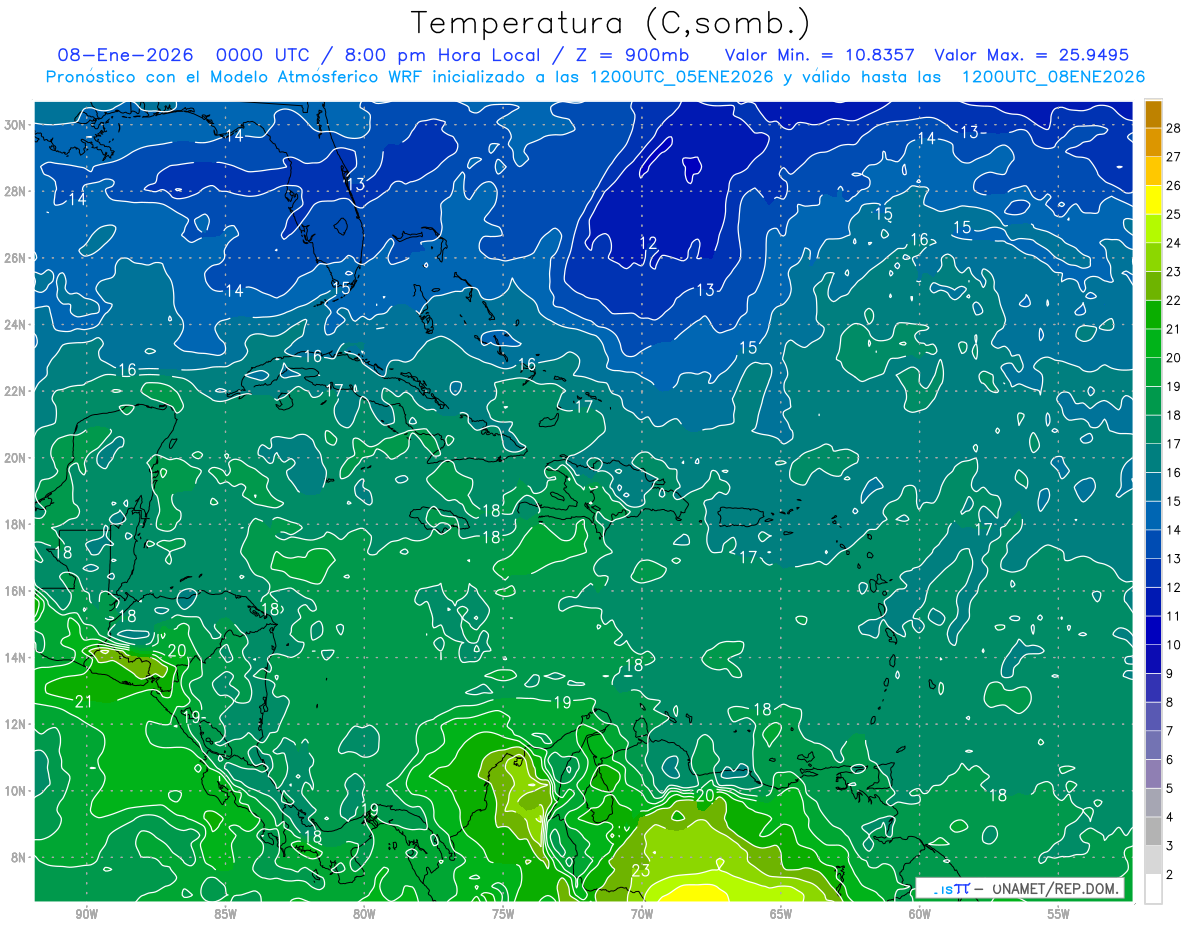Click the color bar label "5"
Image resolution: width=1200 pixels, height=927 pixels.
[1170, 789]
